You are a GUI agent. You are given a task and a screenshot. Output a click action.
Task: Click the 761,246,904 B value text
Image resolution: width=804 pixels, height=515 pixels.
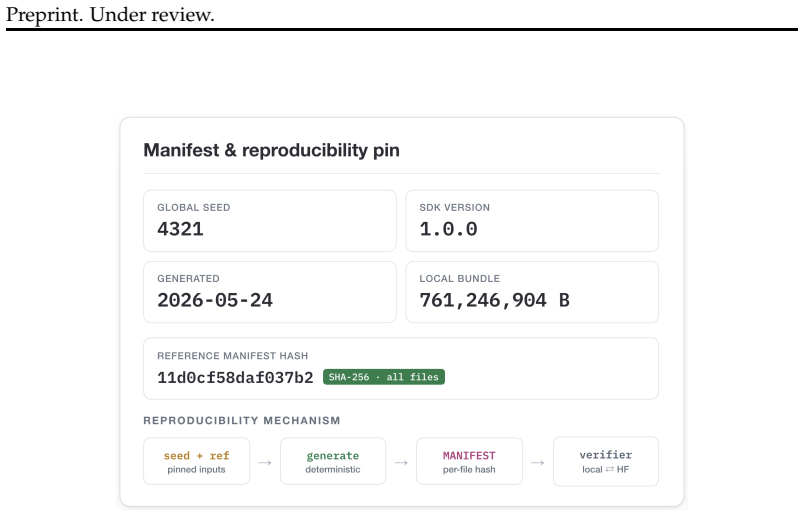click(x=494, y=300)
